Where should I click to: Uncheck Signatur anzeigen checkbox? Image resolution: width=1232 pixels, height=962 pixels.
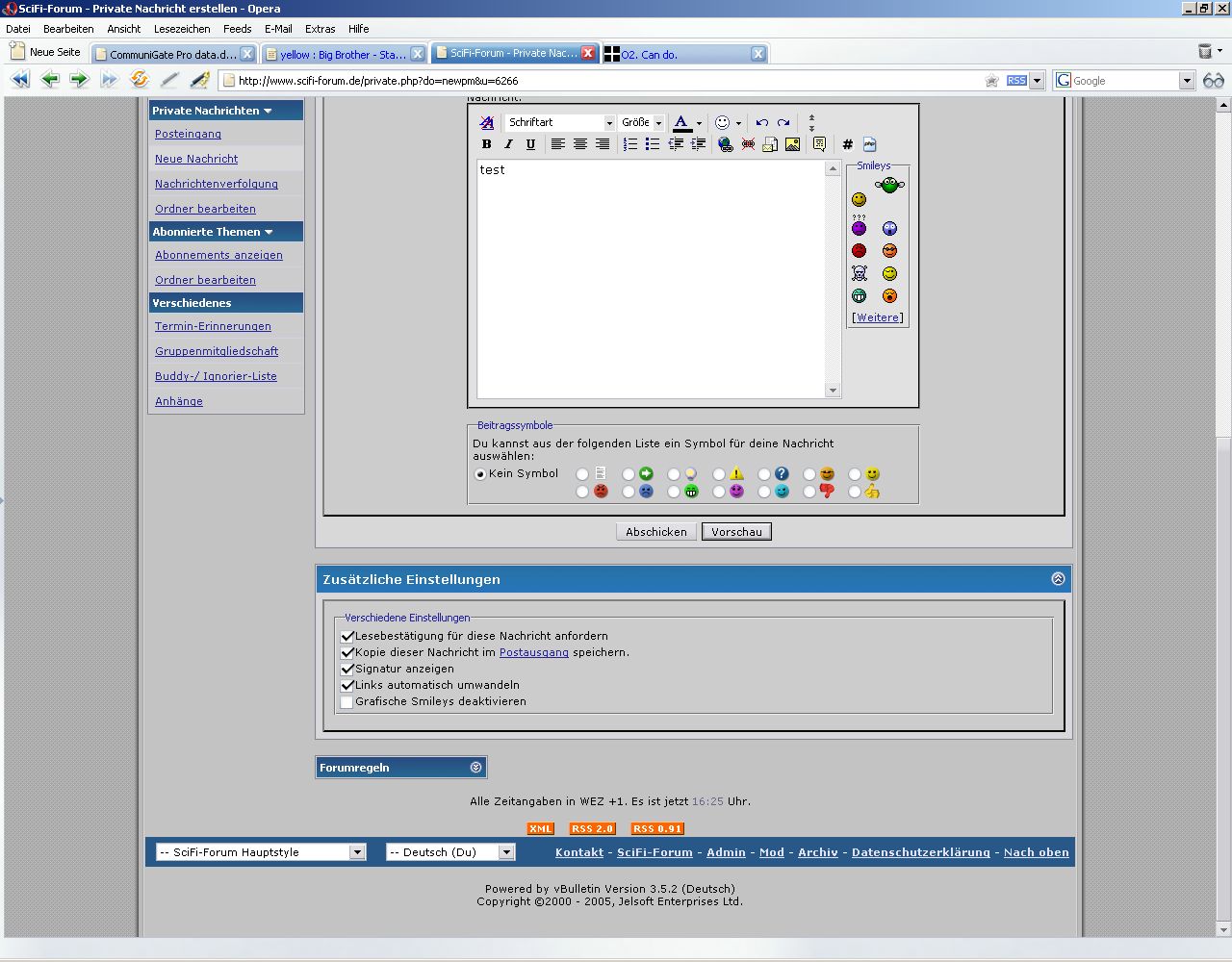click(347, 669)
